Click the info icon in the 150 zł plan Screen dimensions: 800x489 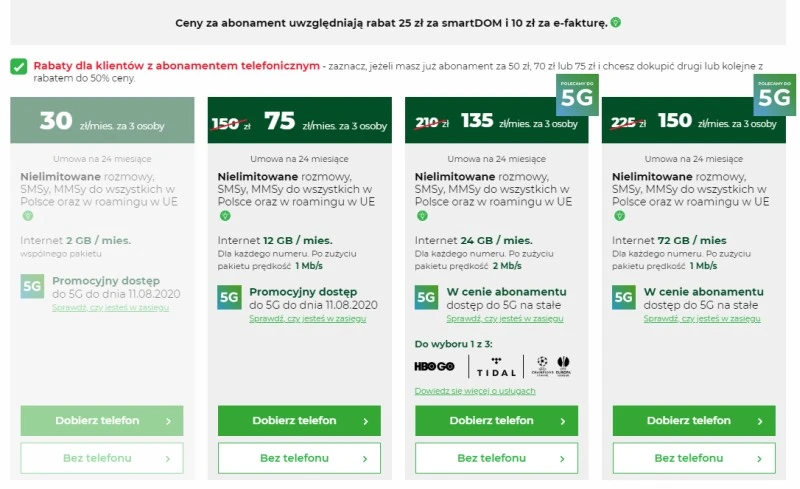coord(619,215)
